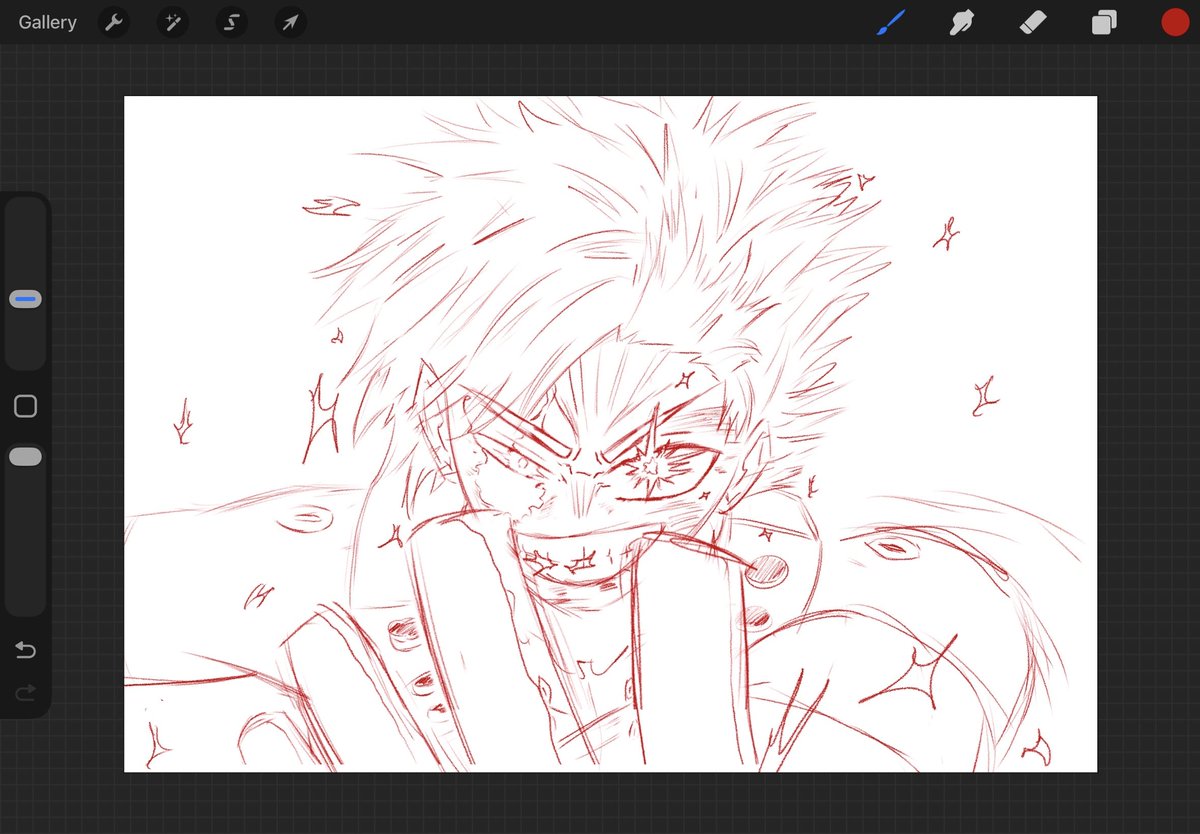Adjust the brush size slider

[x=25, y=297]
